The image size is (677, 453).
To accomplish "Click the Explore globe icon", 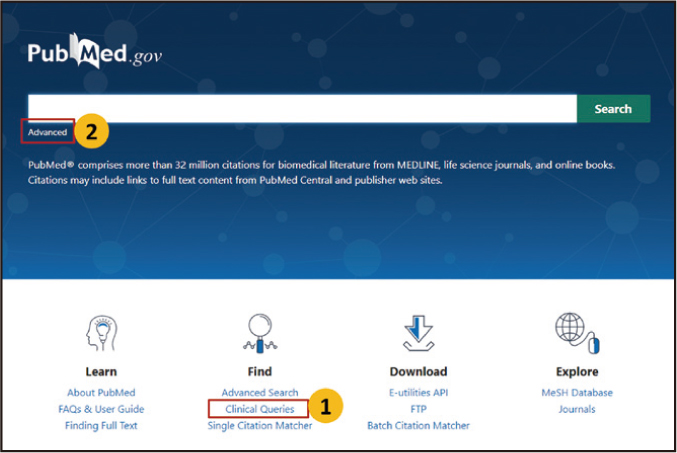I will [576, 333].
